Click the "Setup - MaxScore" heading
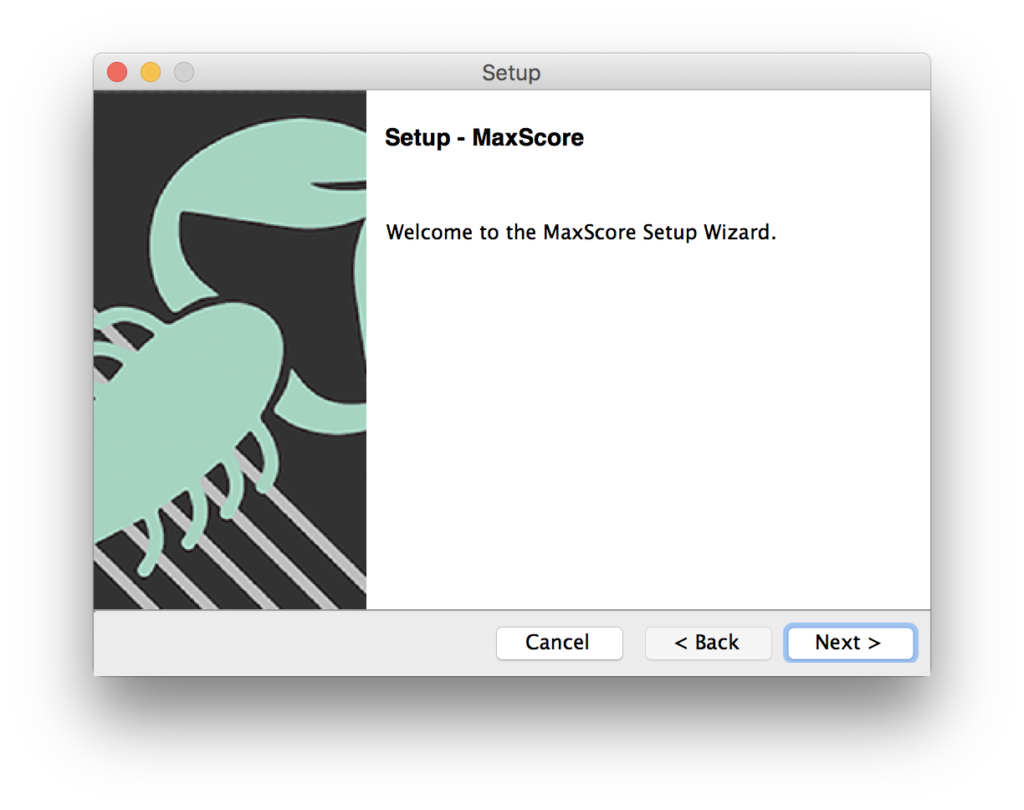Screen dimensions: 1024x810 [484, 137]
